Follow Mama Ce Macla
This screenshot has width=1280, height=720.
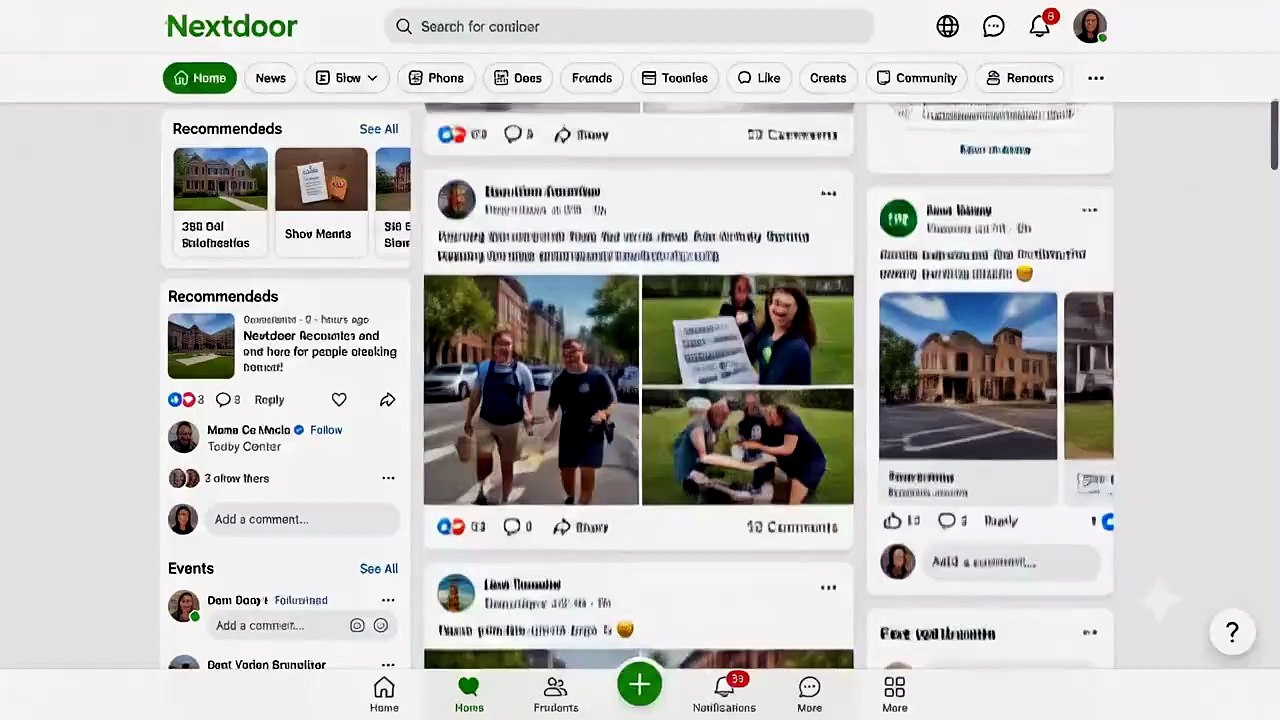(326, 430)
